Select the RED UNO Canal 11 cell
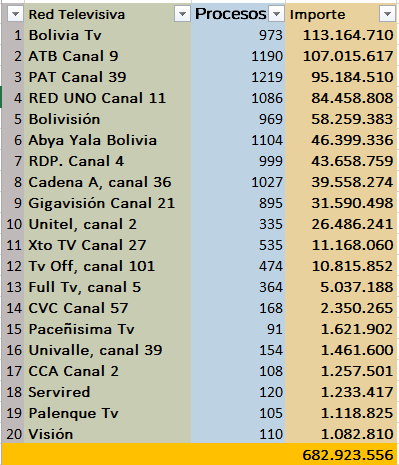This screenshot has height=465, width=399. 108,98
